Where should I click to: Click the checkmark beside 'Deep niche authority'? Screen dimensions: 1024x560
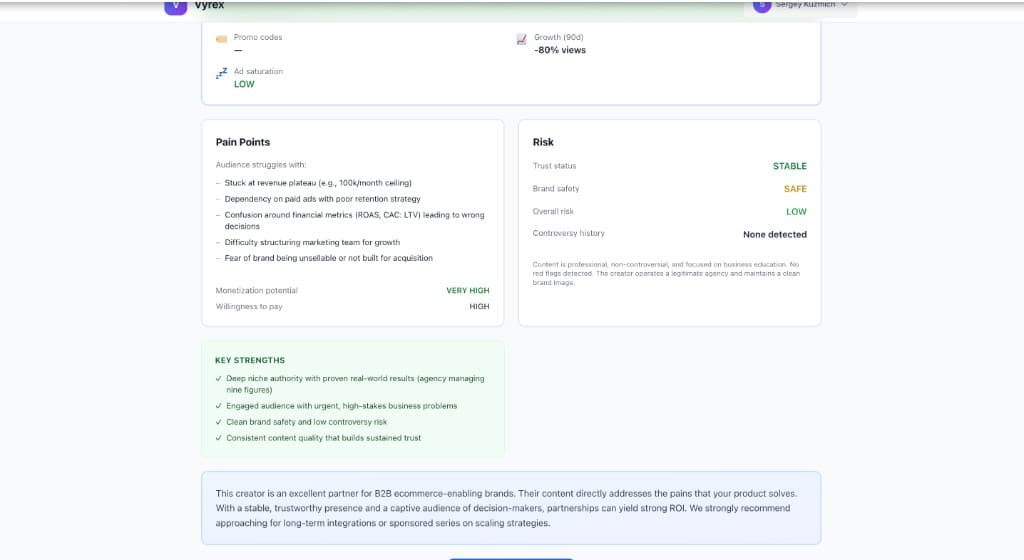click(219, 379)
